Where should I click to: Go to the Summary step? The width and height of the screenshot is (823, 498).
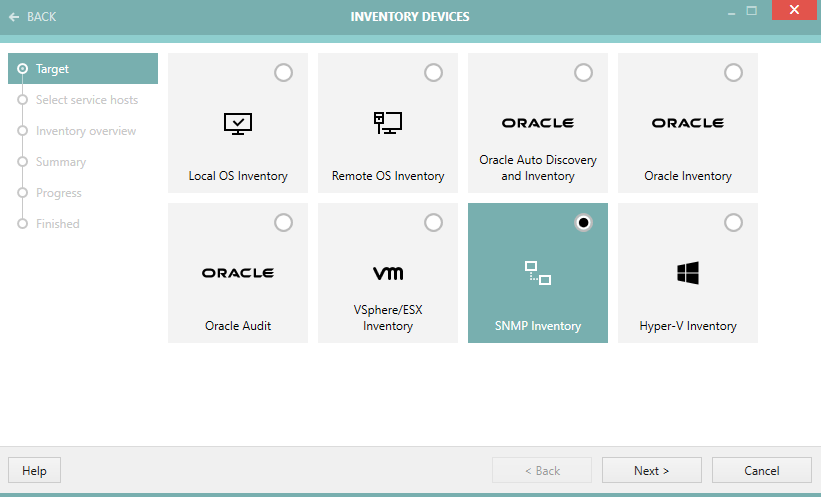click(61, 162)
